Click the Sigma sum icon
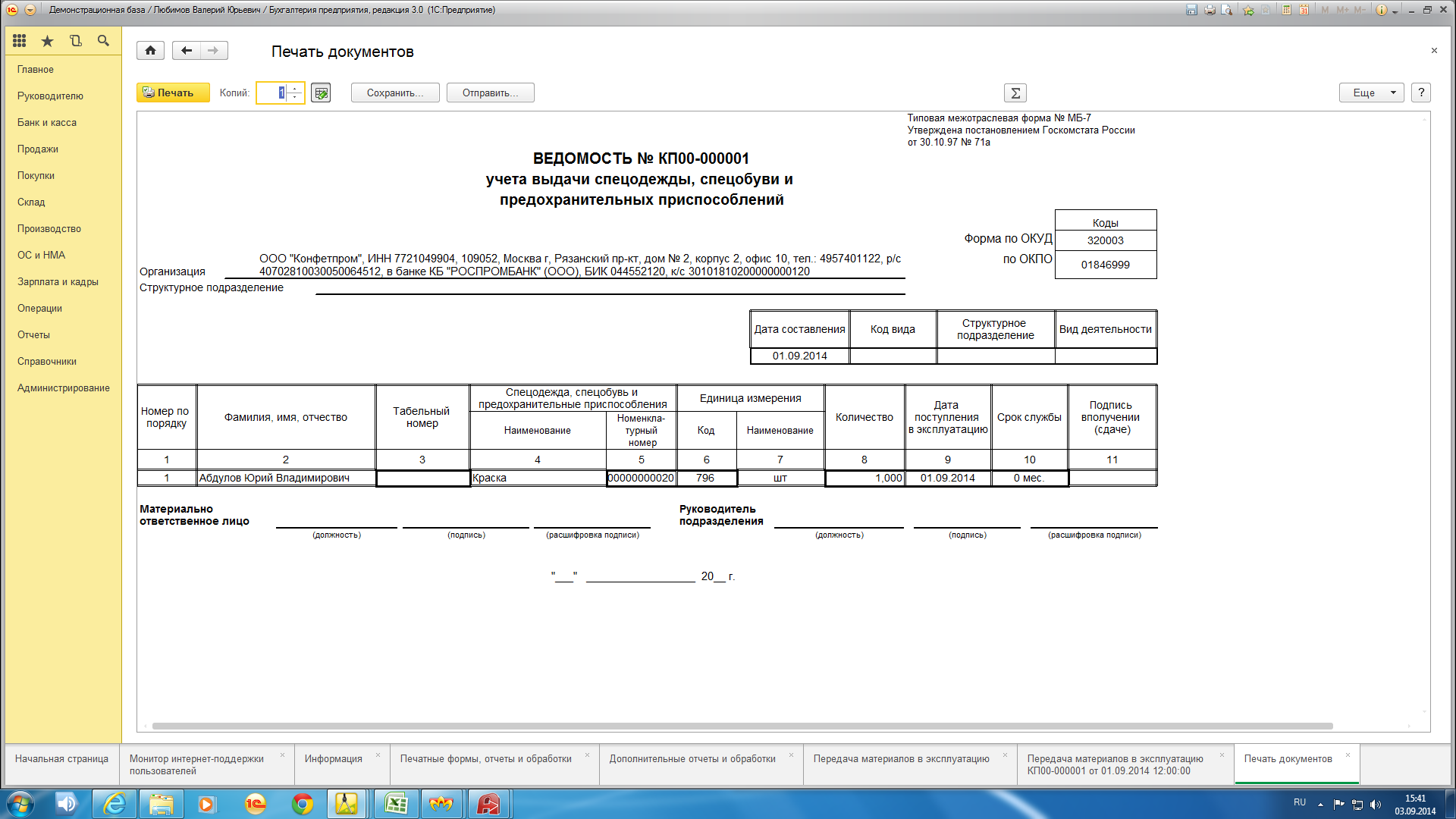 [x=1015, y=93]
